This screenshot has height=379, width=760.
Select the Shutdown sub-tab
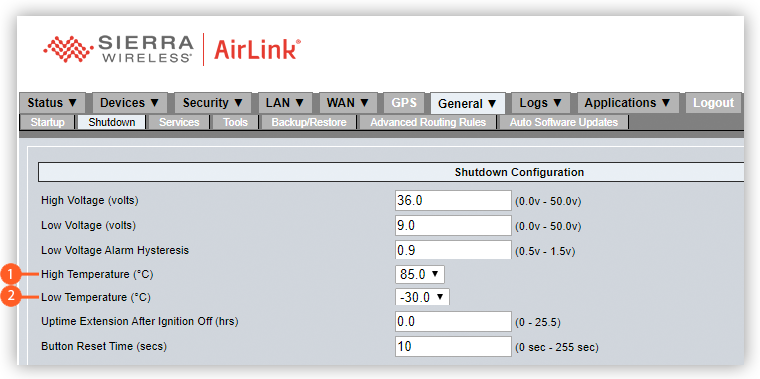pyautogui.click(x=111, y=122)
